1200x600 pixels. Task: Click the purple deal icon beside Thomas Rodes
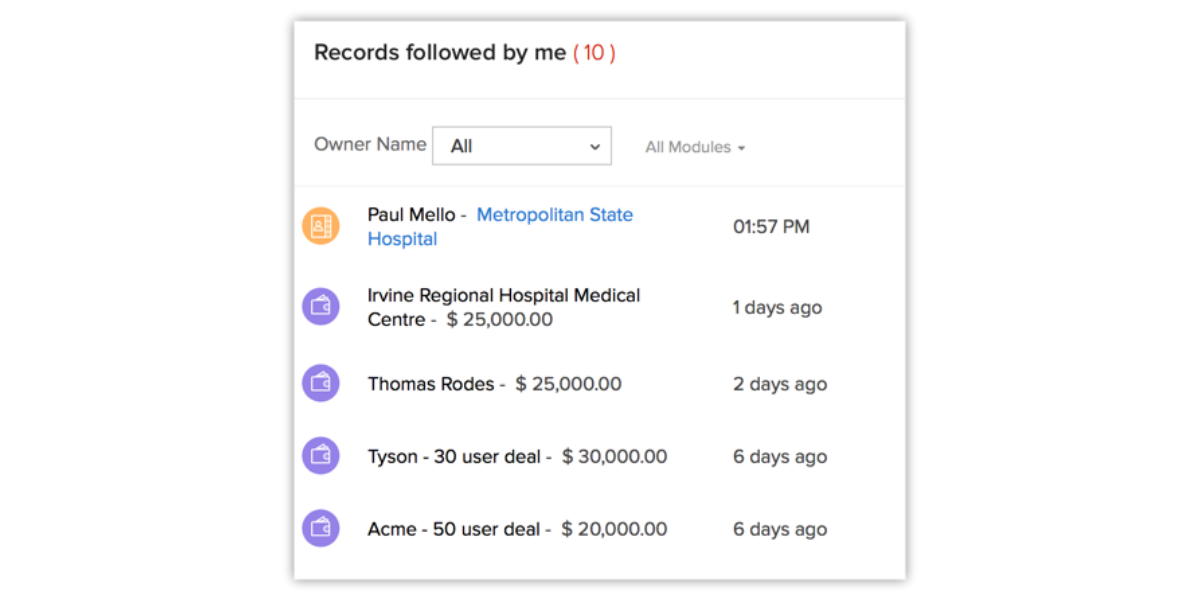point(321,384)
